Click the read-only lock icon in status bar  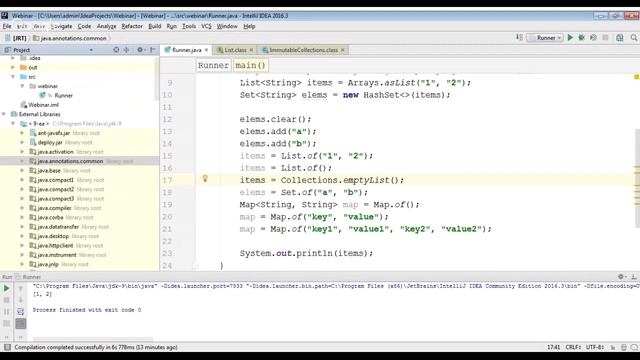click(x=613, y=347)
